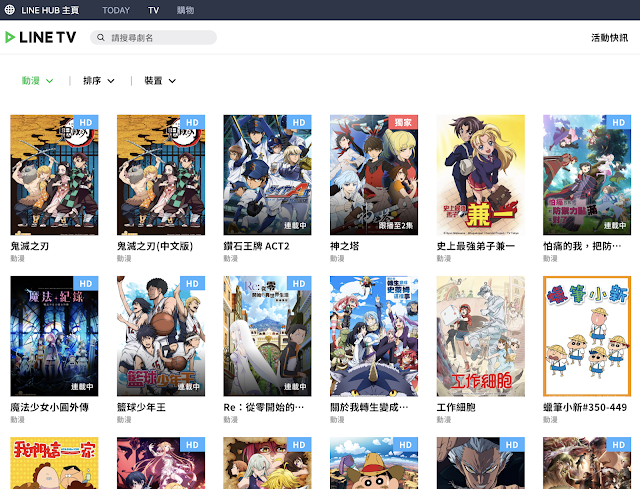Open the 魔法少女小圓外傳 poster
The height and width of the screenshot is (489, 640).
54,336
